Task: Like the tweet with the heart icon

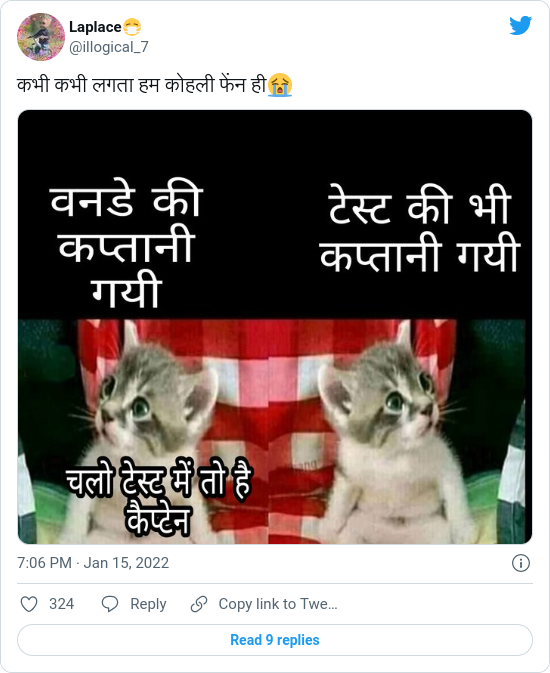Action: point(29,604)
